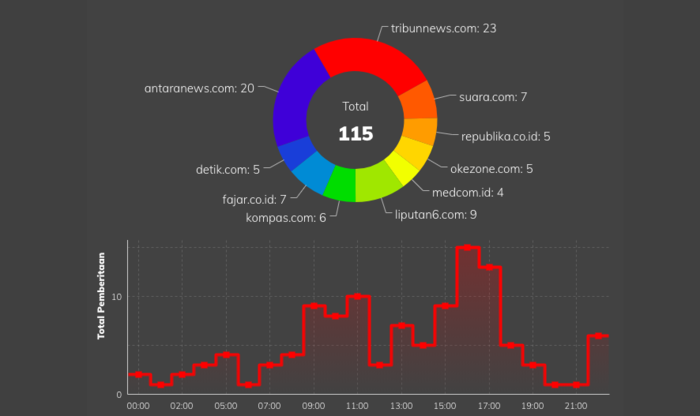Click the 'medcom.id: 4' label
Viewport: 700px width, 416px height.
point(467,192)
